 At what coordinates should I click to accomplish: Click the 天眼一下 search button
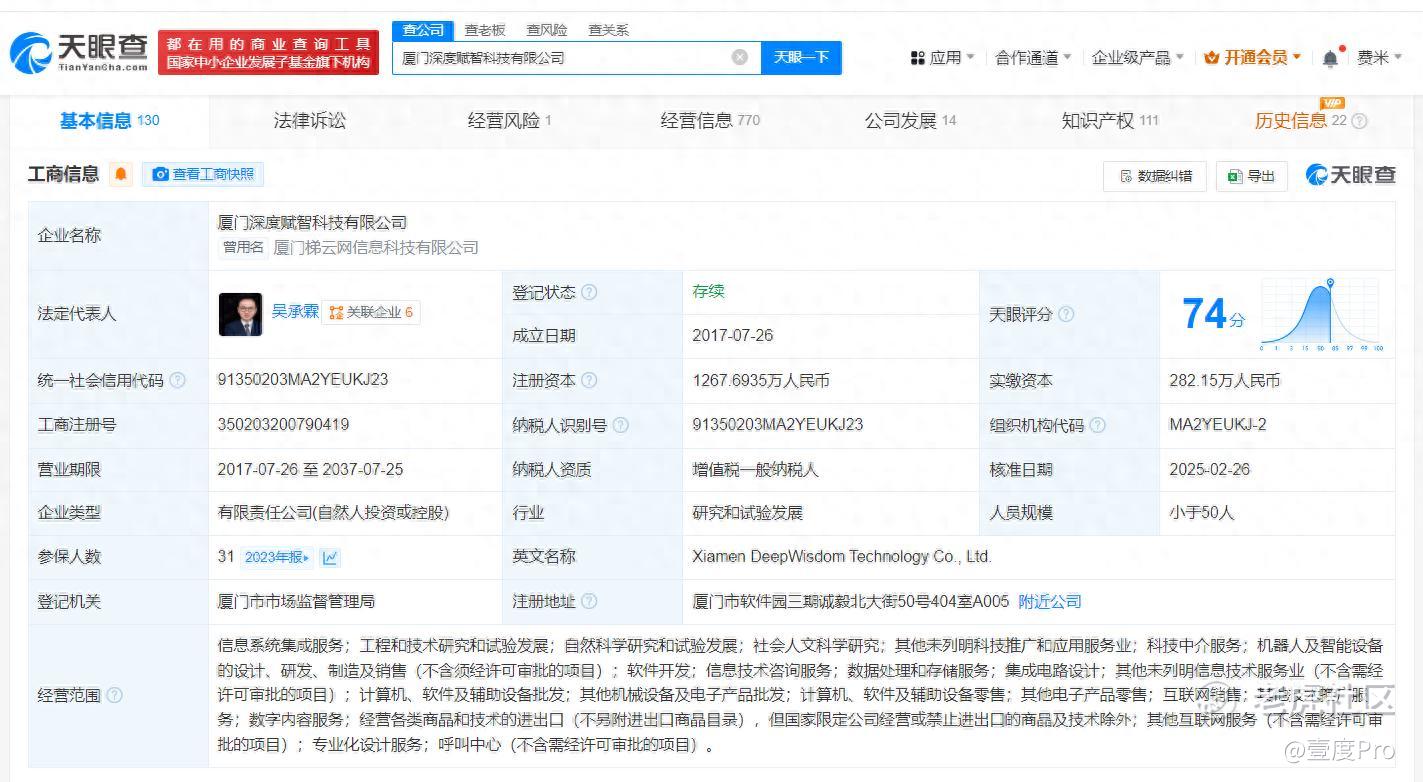coord(801,57)
